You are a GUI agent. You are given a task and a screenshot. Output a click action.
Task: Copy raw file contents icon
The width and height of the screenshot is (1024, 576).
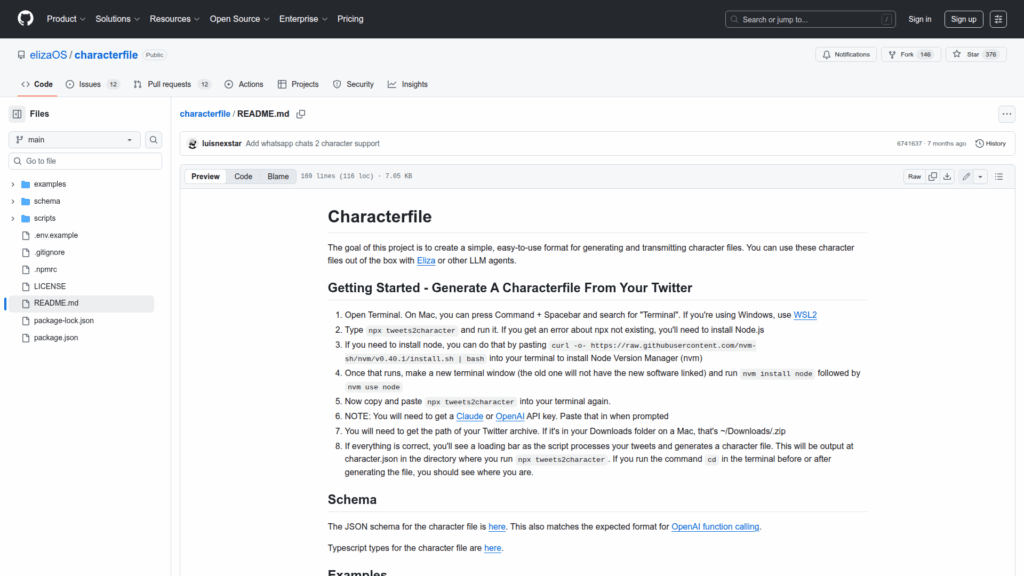[x=932, y=177]
